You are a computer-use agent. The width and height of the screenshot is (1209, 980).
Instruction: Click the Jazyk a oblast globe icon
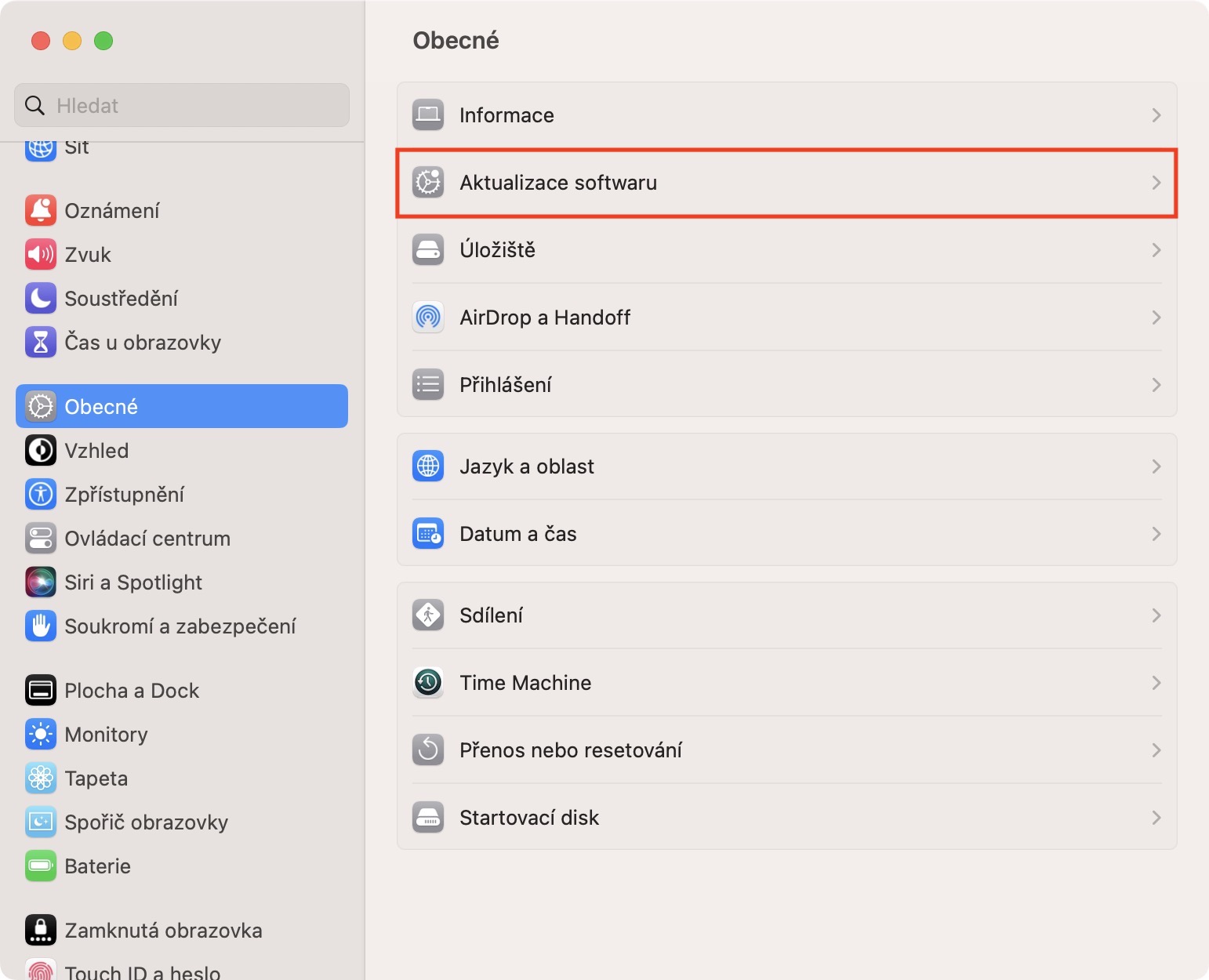click(428, 466)
